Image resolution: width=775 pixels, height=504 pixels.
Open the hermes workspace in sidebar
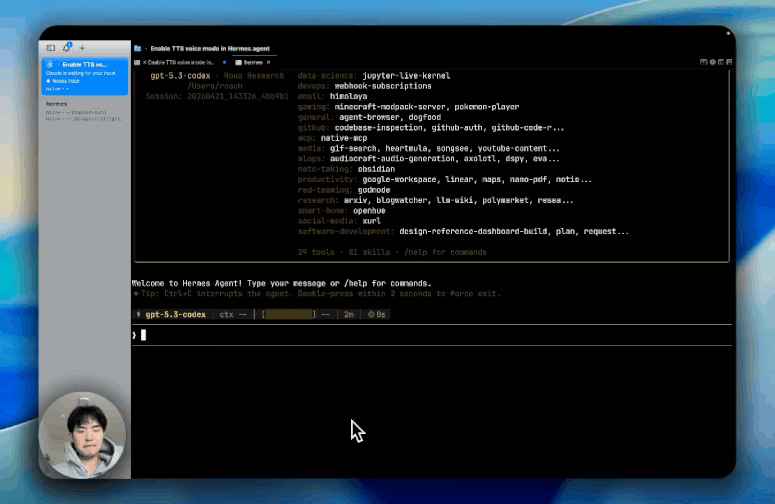(84, 111)
